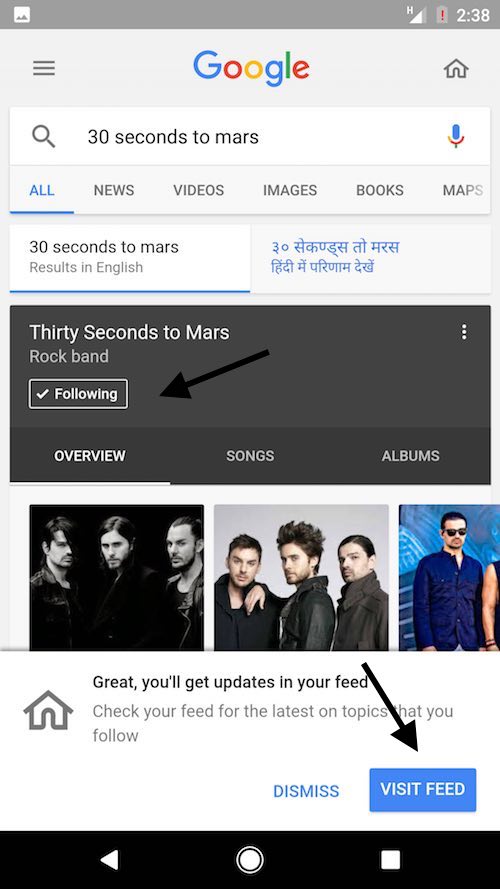This screenshot has height=889, width=500.
Task: Dismiss the feed notification
Action: click(x=306, y=791)
